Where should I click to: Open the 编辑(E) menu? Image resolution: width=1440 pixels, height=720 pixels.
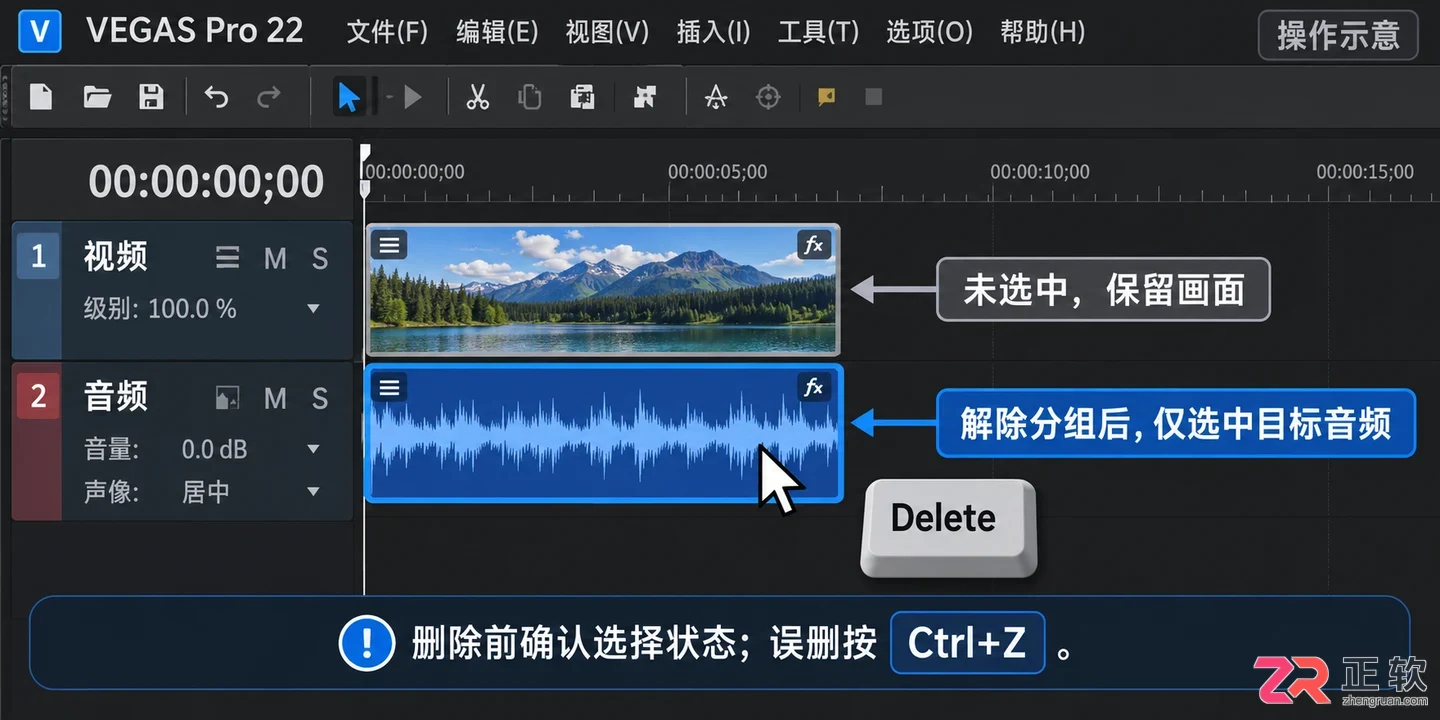tap(497, 32)
